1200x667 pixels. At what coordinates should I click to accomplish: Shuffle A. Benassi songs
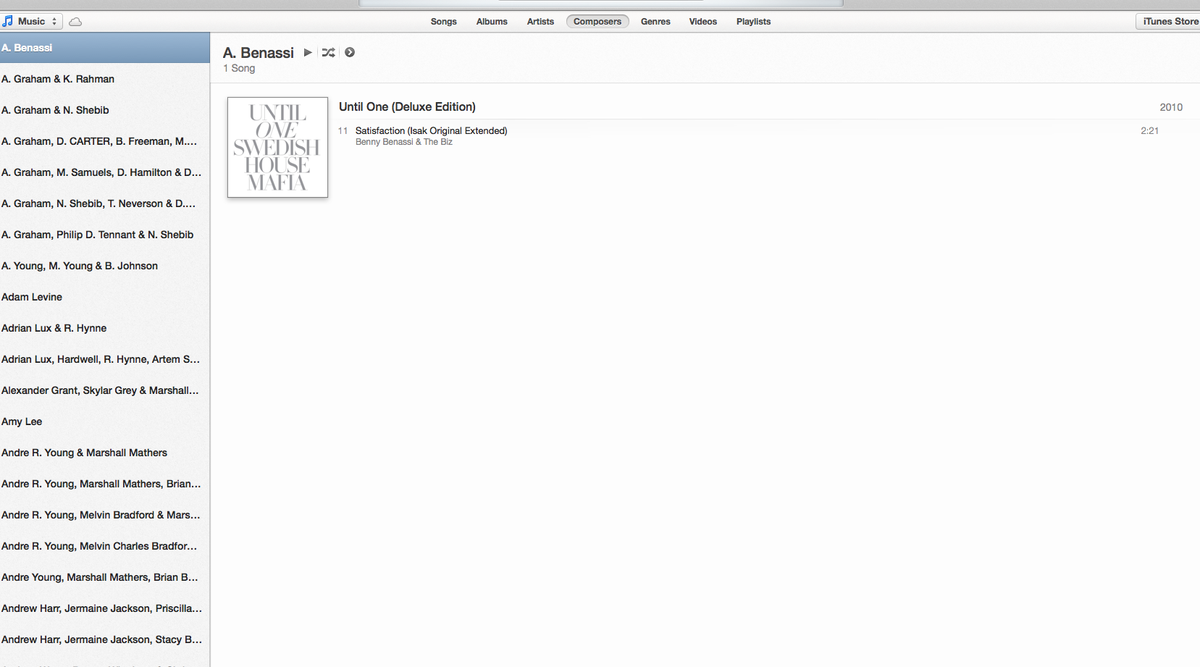click(x=328, y=53)
